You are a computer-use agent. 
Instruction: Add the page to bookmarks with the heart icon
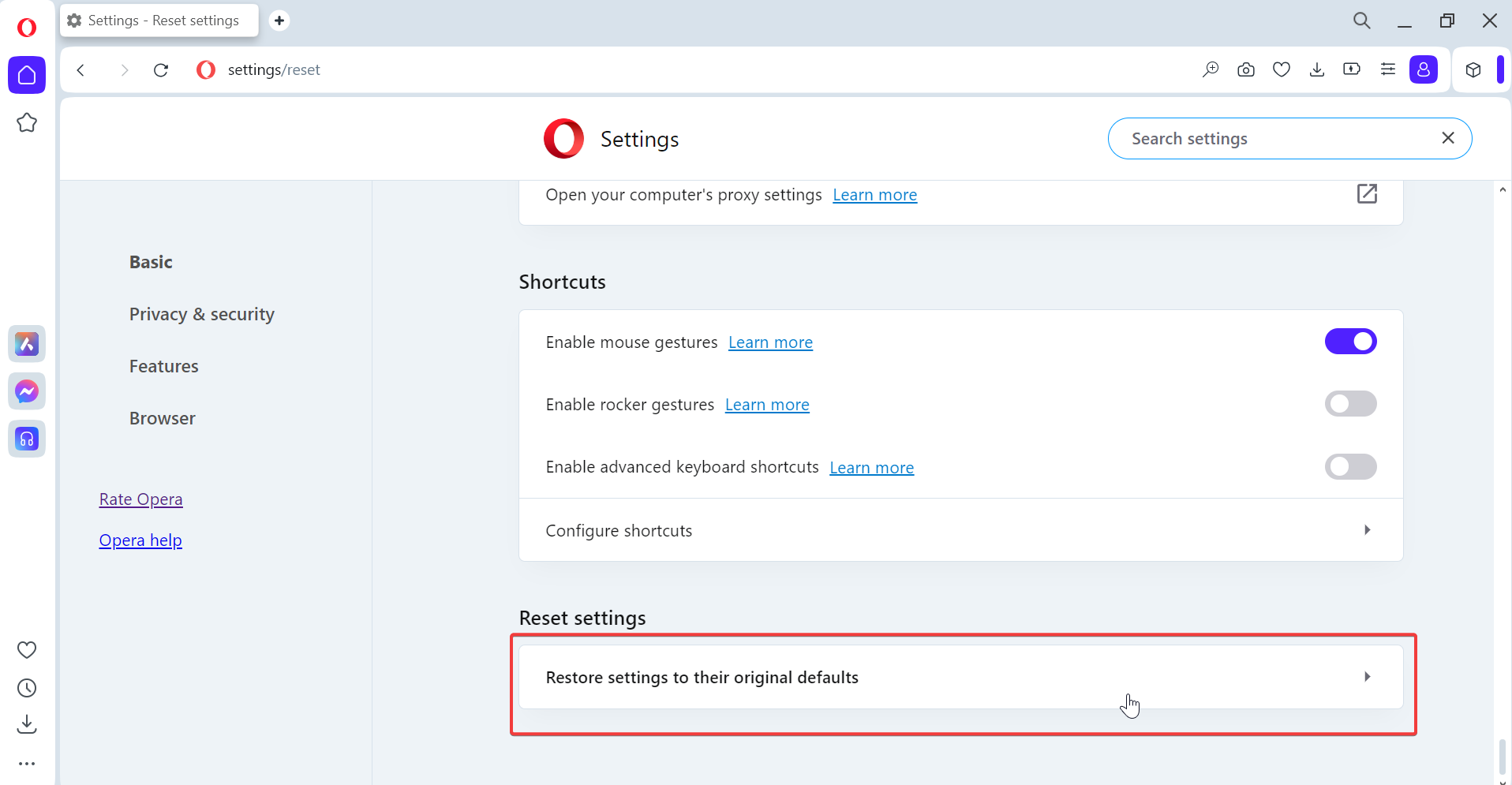coord(1282,69)
